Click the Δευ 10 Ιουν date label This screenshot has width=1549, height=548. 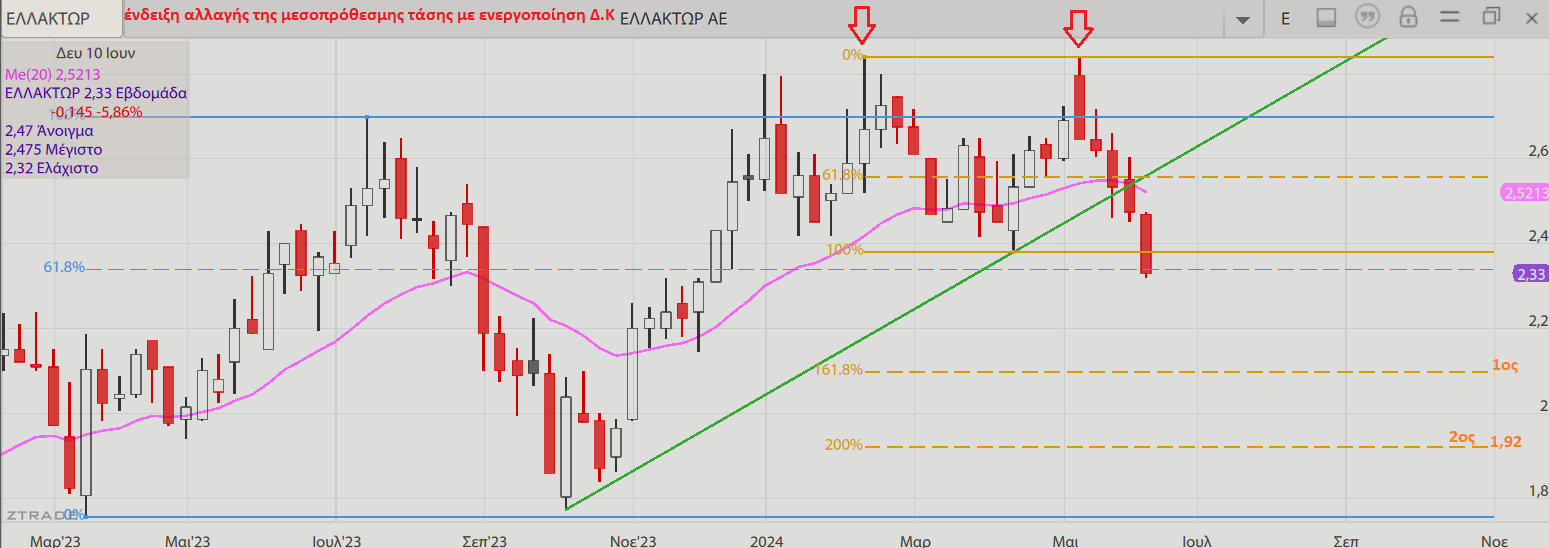95,53
